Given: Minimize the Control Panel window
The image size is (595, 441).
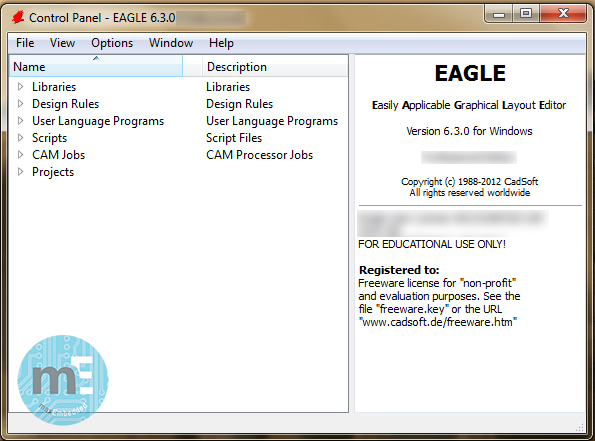Looking at the screenshot, I should [x=499, y=14].
